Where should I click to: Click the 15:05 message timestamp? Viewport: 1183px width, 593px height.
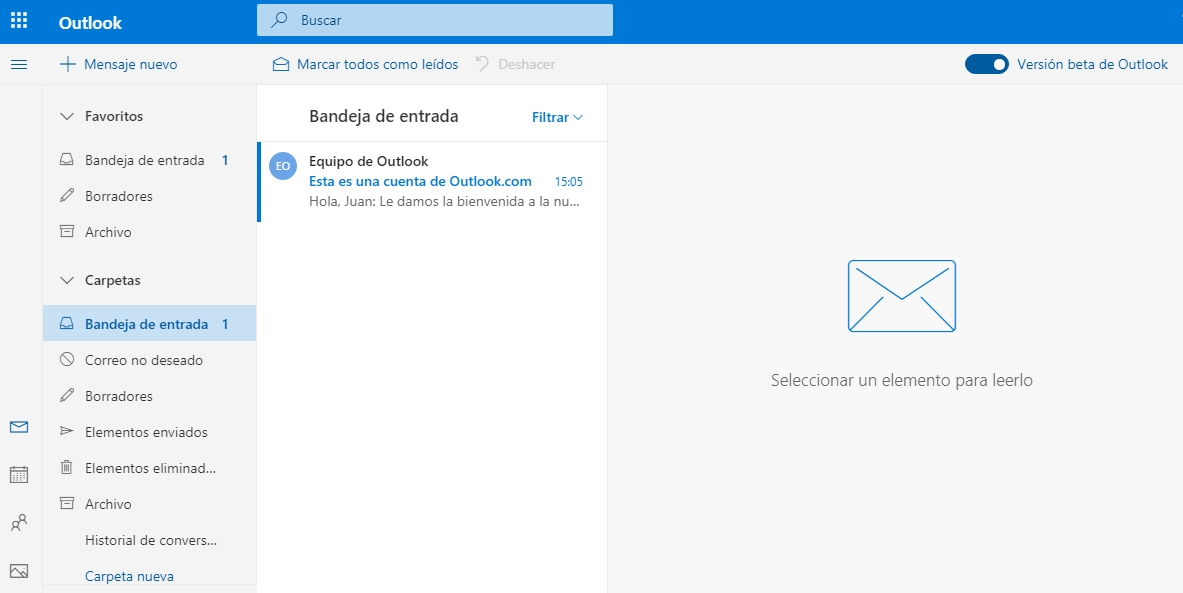point(569,182)
